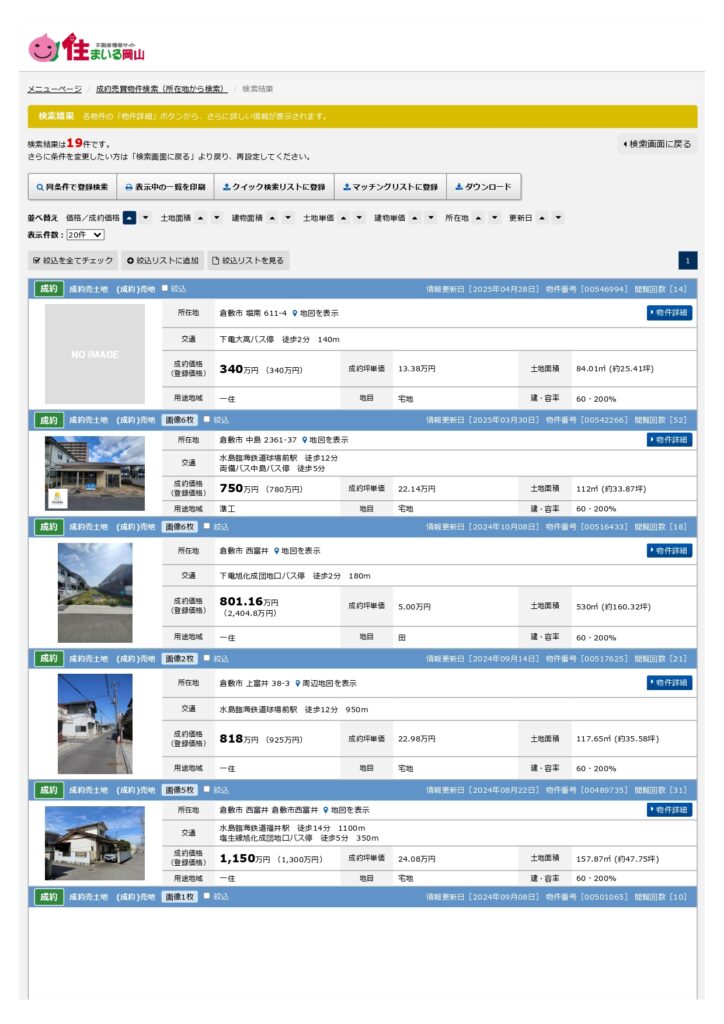Click クイック検索リストに登録 button
Screen dimensions: 724x1024
pos(274,187)
